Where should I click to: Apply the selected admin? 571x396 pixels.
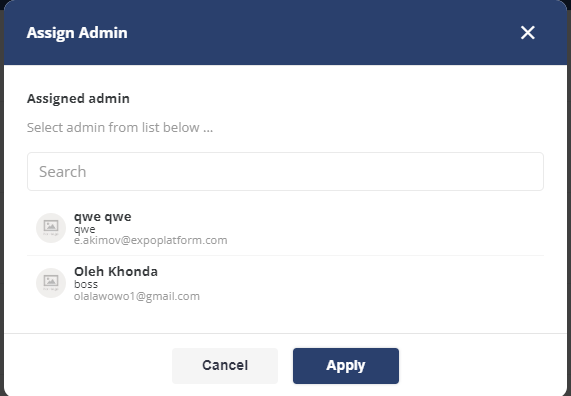[x=346, y=365]
